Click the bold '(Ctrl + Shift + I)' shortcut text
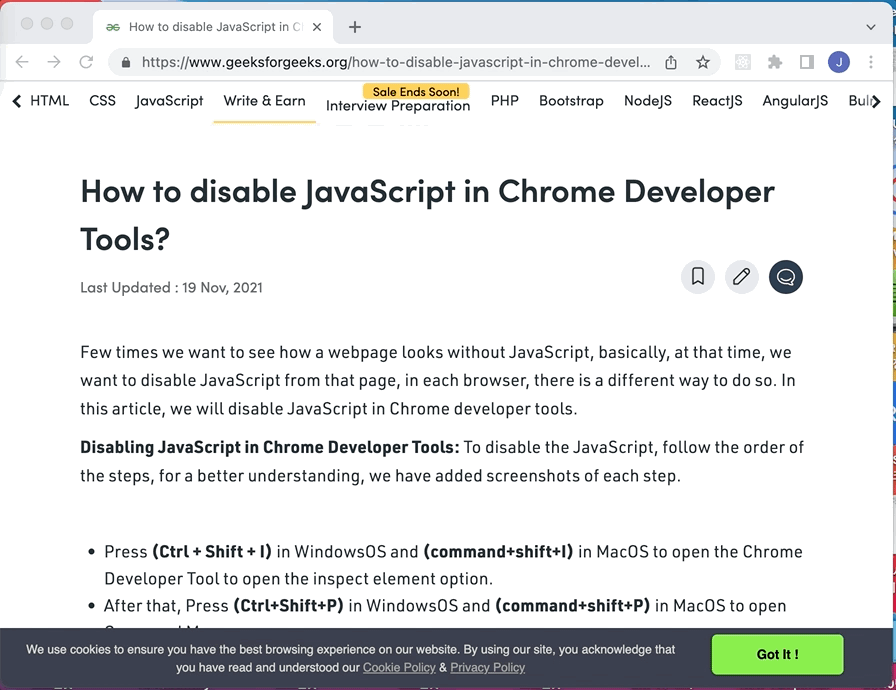The width and height of the screenshot is (896, 690). point(211,552)
